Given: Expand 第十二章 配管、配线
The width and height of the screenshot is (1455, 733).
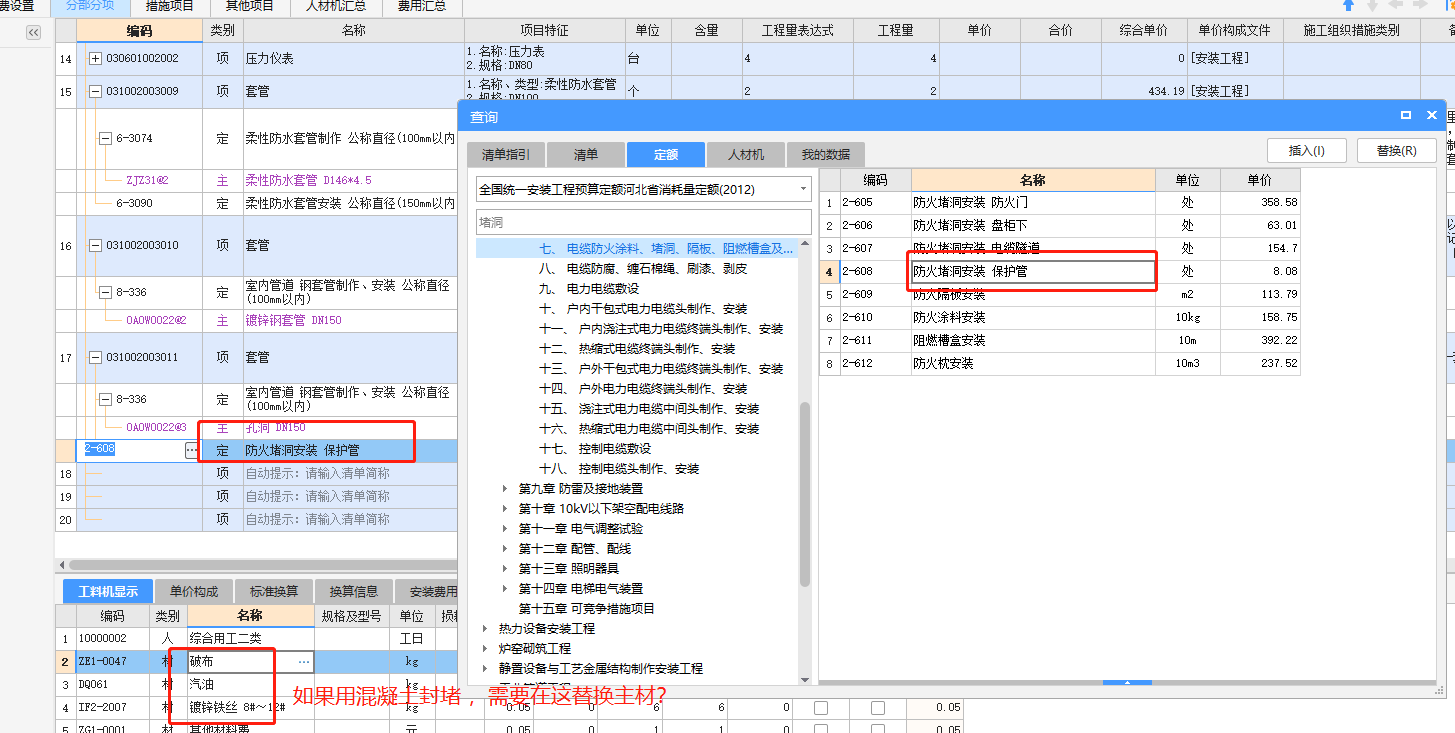Looking at the screenshot, I should (x=505, y=549).
